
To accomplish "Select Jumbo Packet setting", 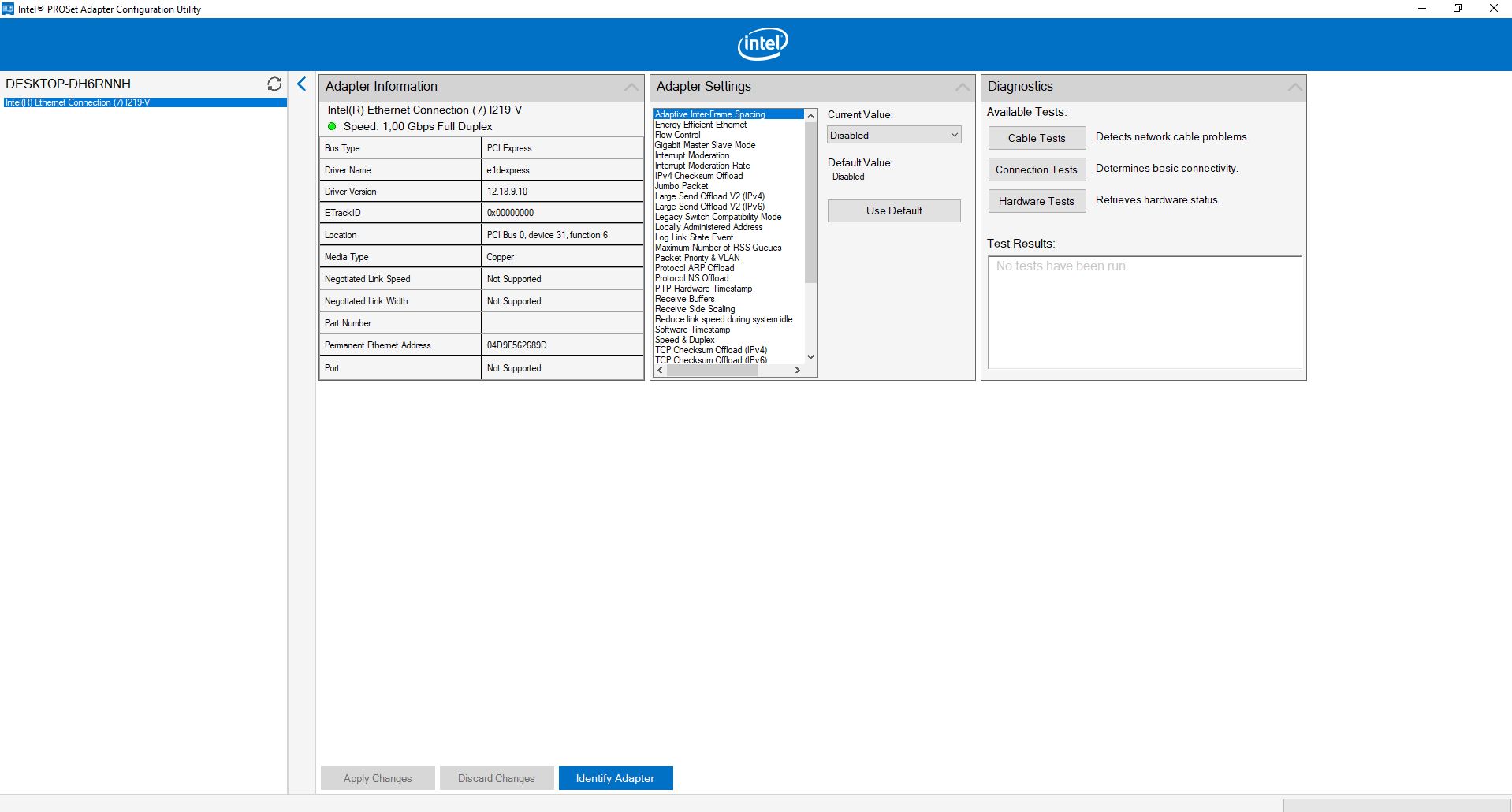I will 681,186.
